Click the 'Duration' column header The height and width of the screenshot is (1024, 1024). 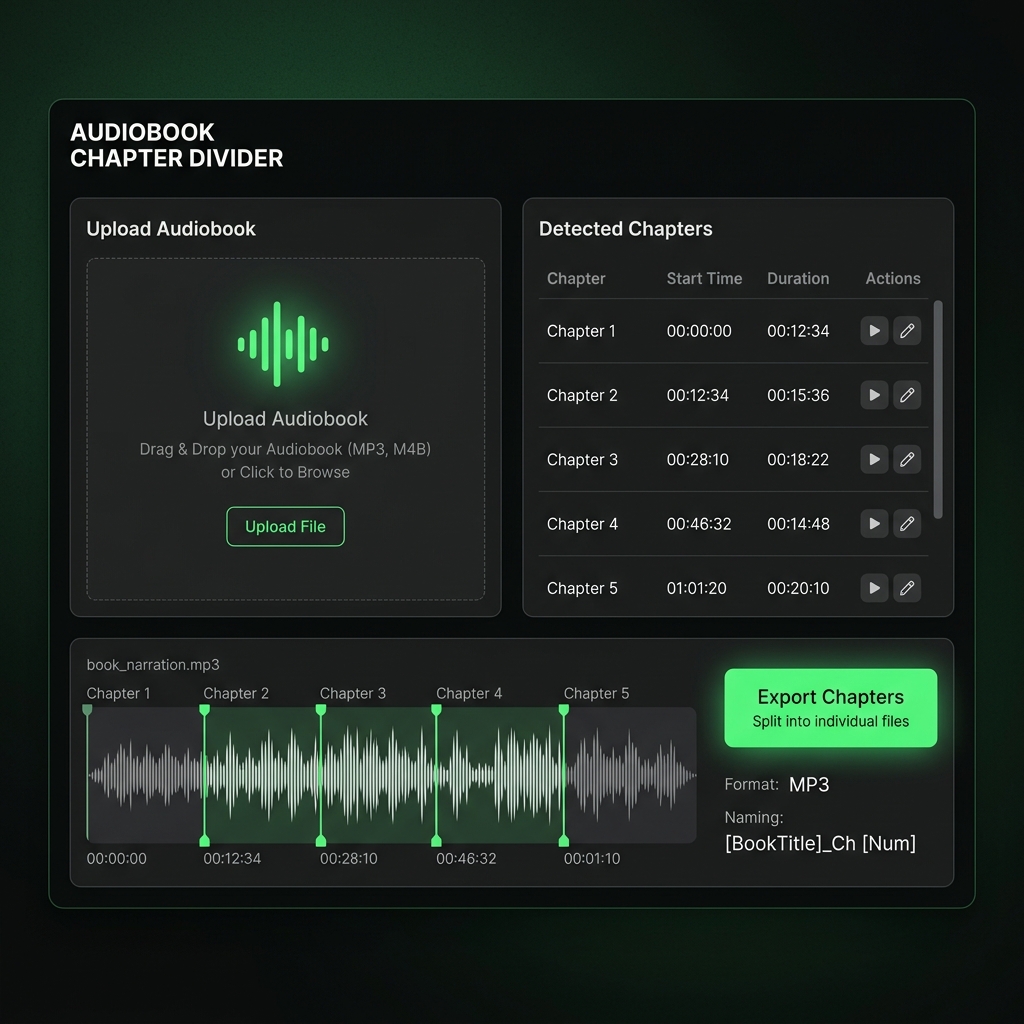(798, 279)
